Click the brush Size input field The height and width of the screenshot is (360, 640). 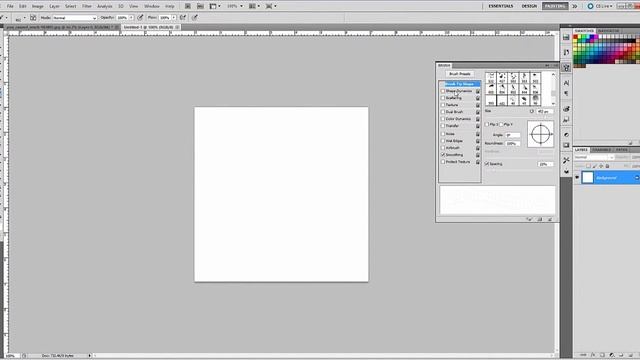(545, 111)
